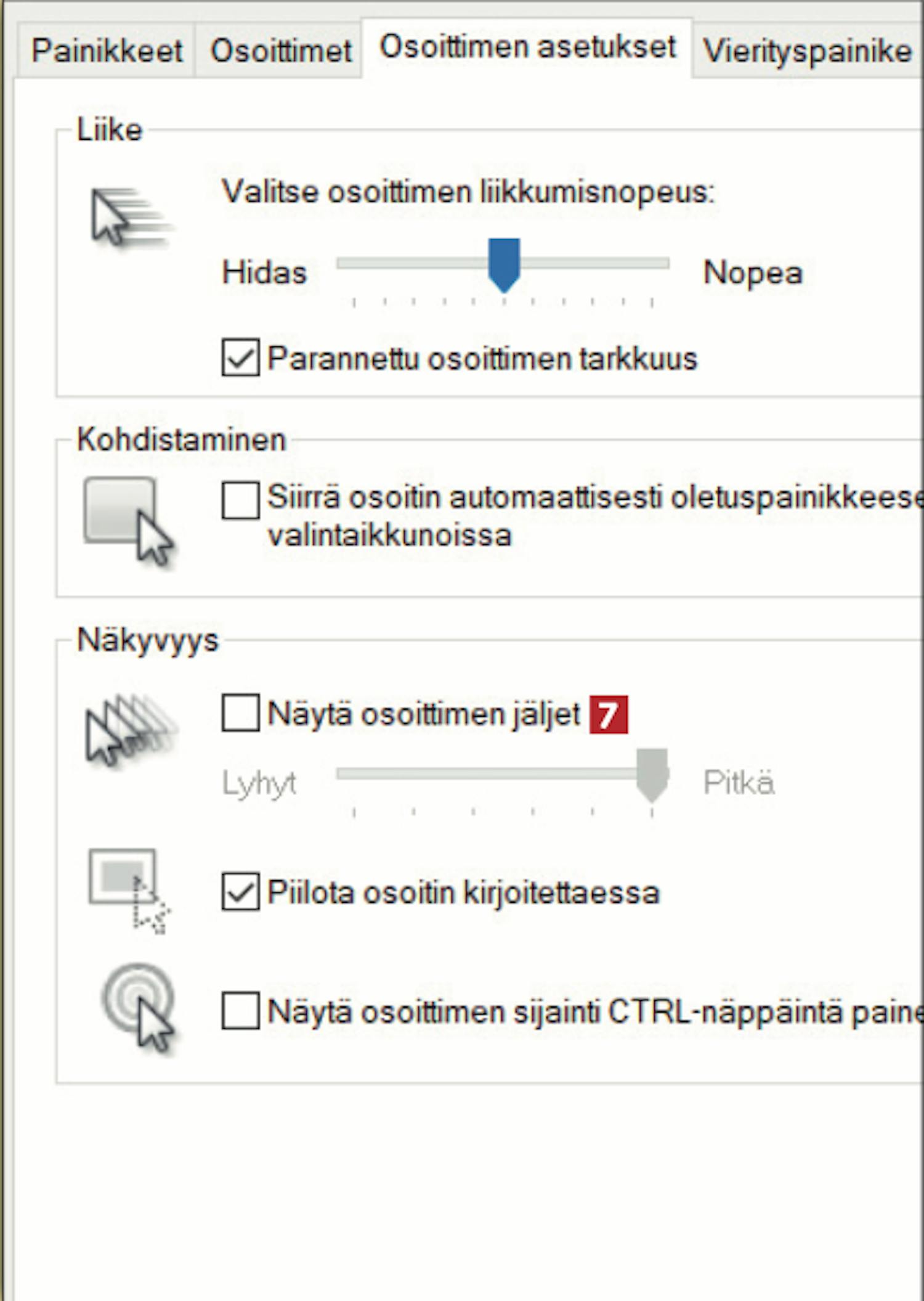
Task: Toggle Parannettu osoittimen tarkkuus checkbox
Action: pos(240,357)
